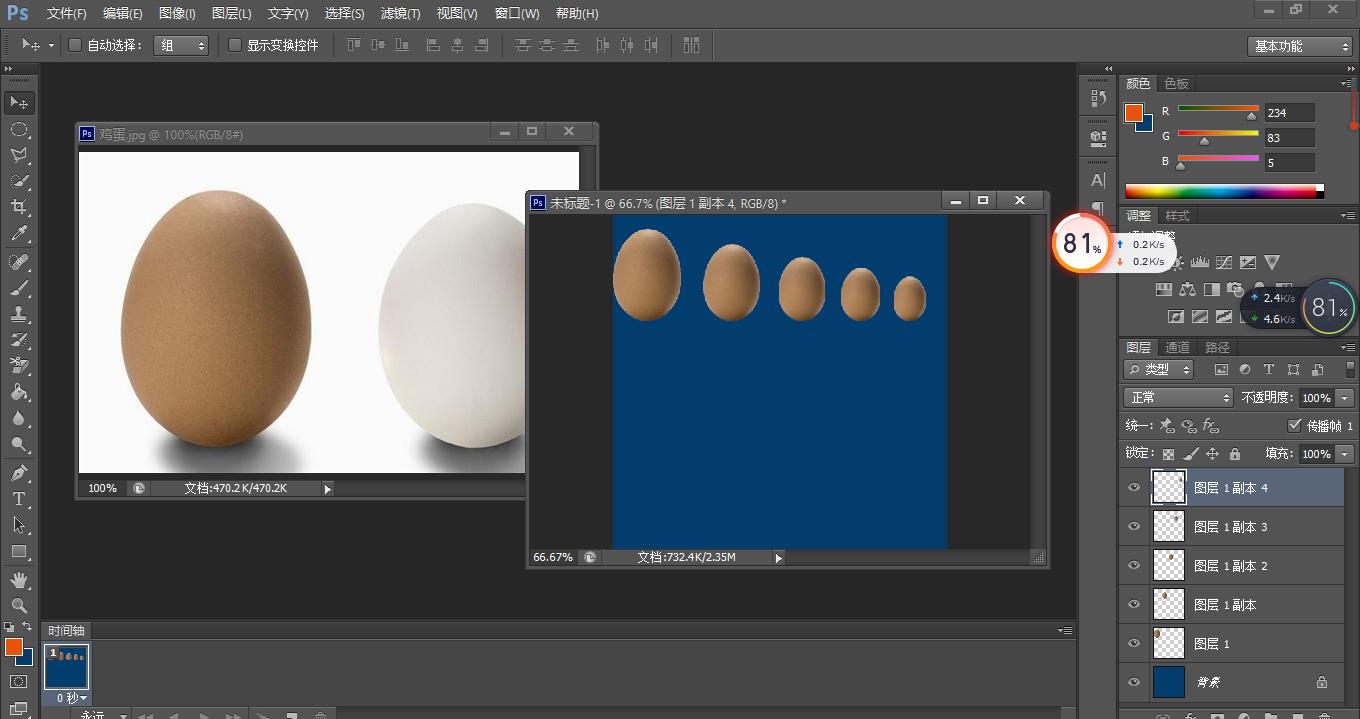This screenshot has height=719, width=1360.
Task: Enable the 自动选择 checkbox
Action: click(x=75, y=45)
